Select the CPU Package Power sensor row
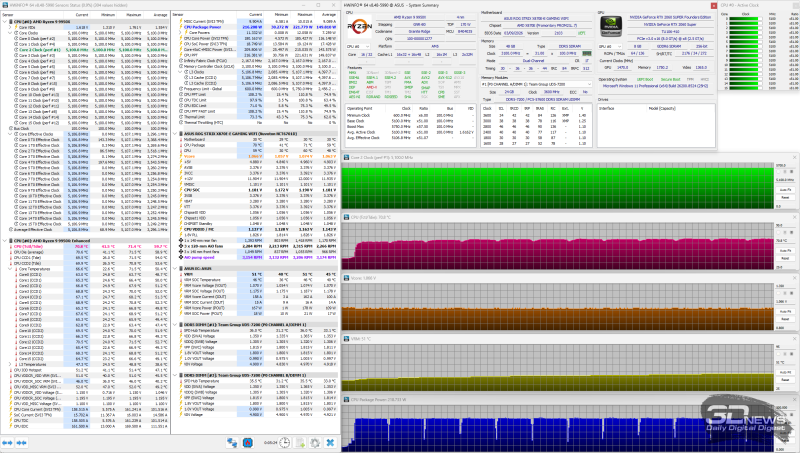800x453 pixels. coord(255,27)
